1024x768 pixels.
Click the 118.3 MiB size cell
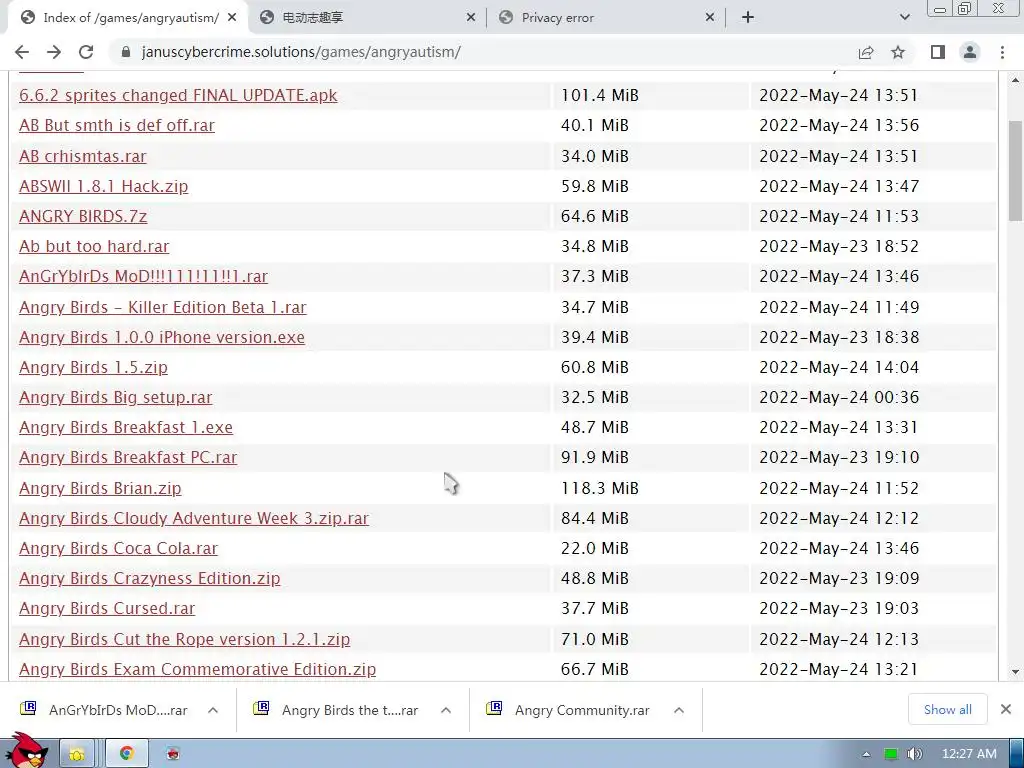tap(600, 488)
